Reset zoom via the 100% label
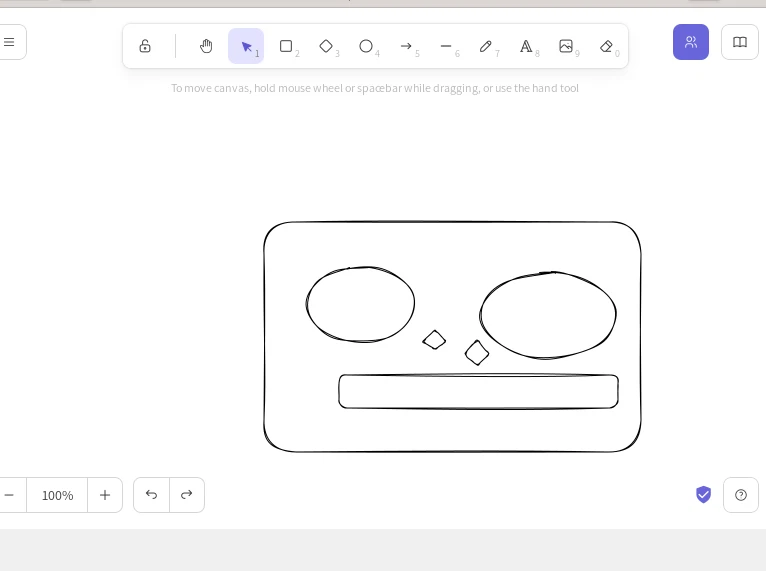Image resolution: width=766 pixels, height=571 pixels. (x=57, y=495)
